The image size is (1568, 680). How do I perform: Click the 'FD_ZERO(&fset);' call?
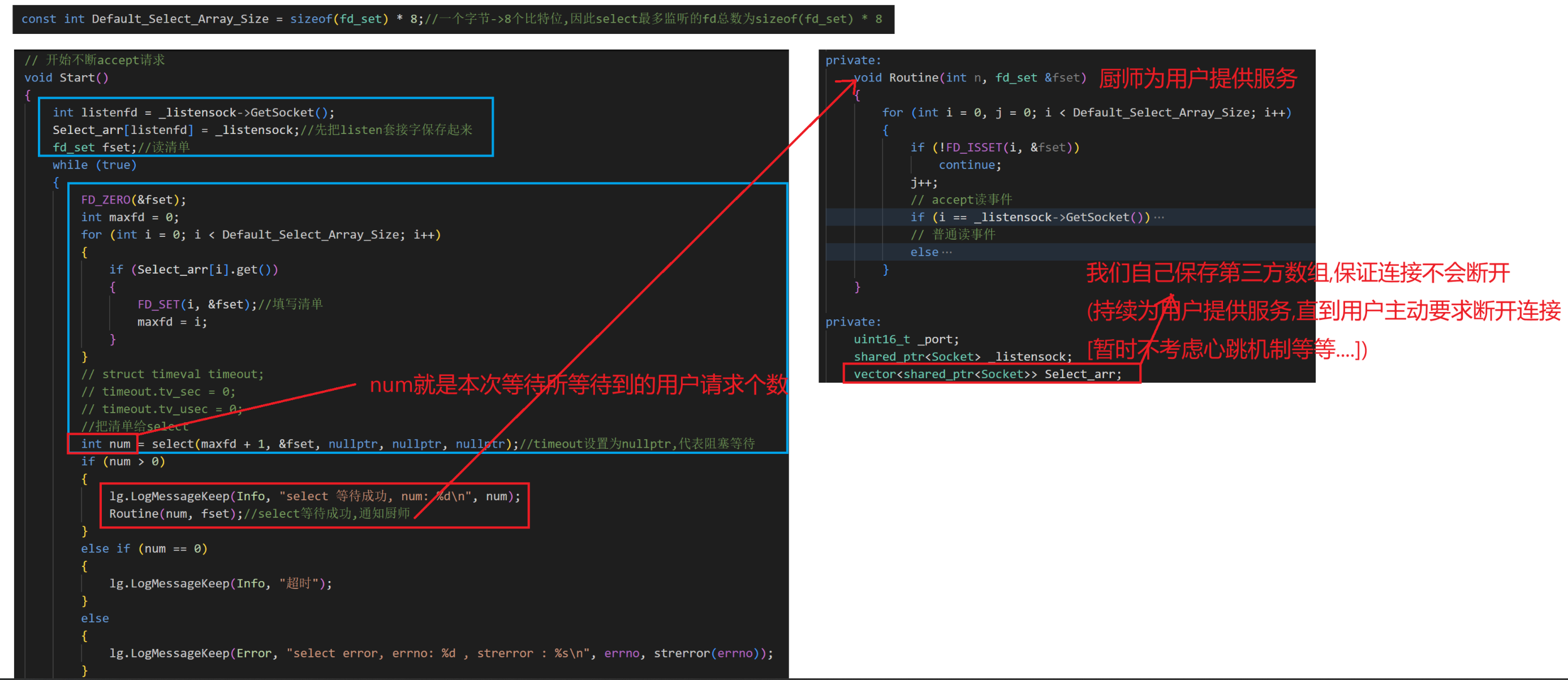[x=133, y=200]
